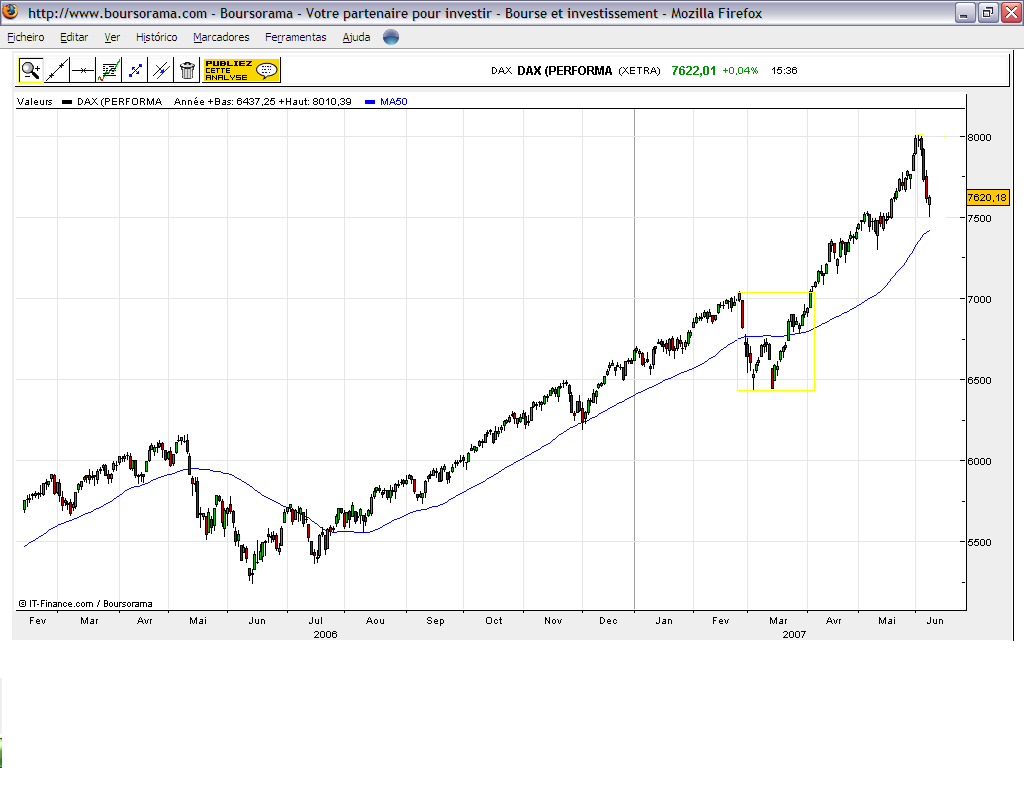Open the Ferramentas menu
The image size is (1024, 800).
(295, 37)
